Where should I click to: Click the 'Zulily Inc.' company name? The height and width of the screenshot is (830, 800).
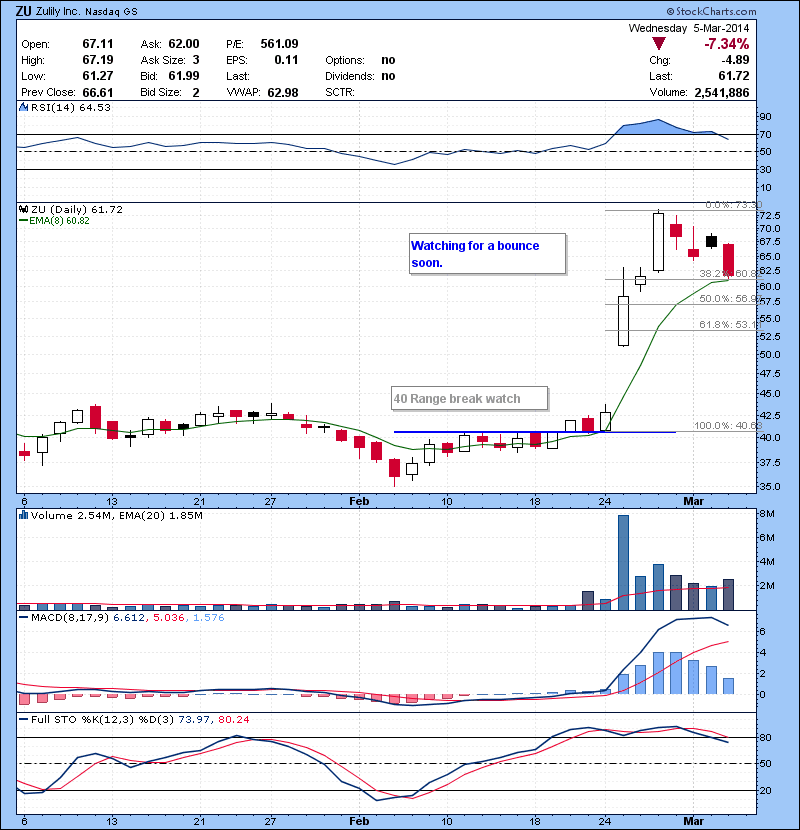coord(58,12)
